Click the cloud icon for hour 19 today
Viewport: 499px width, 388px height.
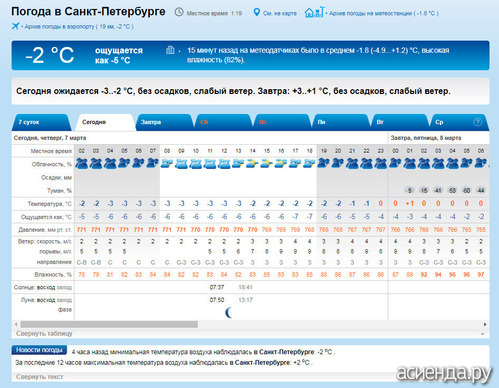coord(324,163)
